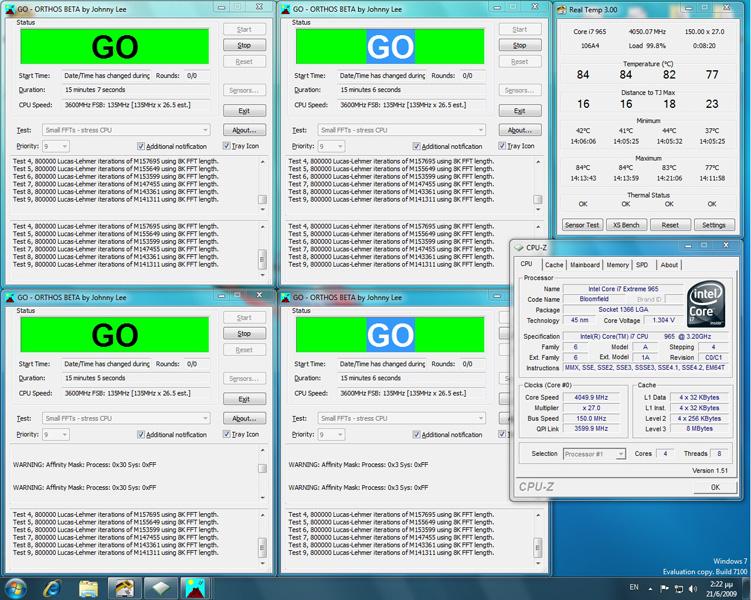Click upper log scrollbar thumb in top-left ORTHOS
The height and width of the screenshot is (600, 751).
[262, 199]
